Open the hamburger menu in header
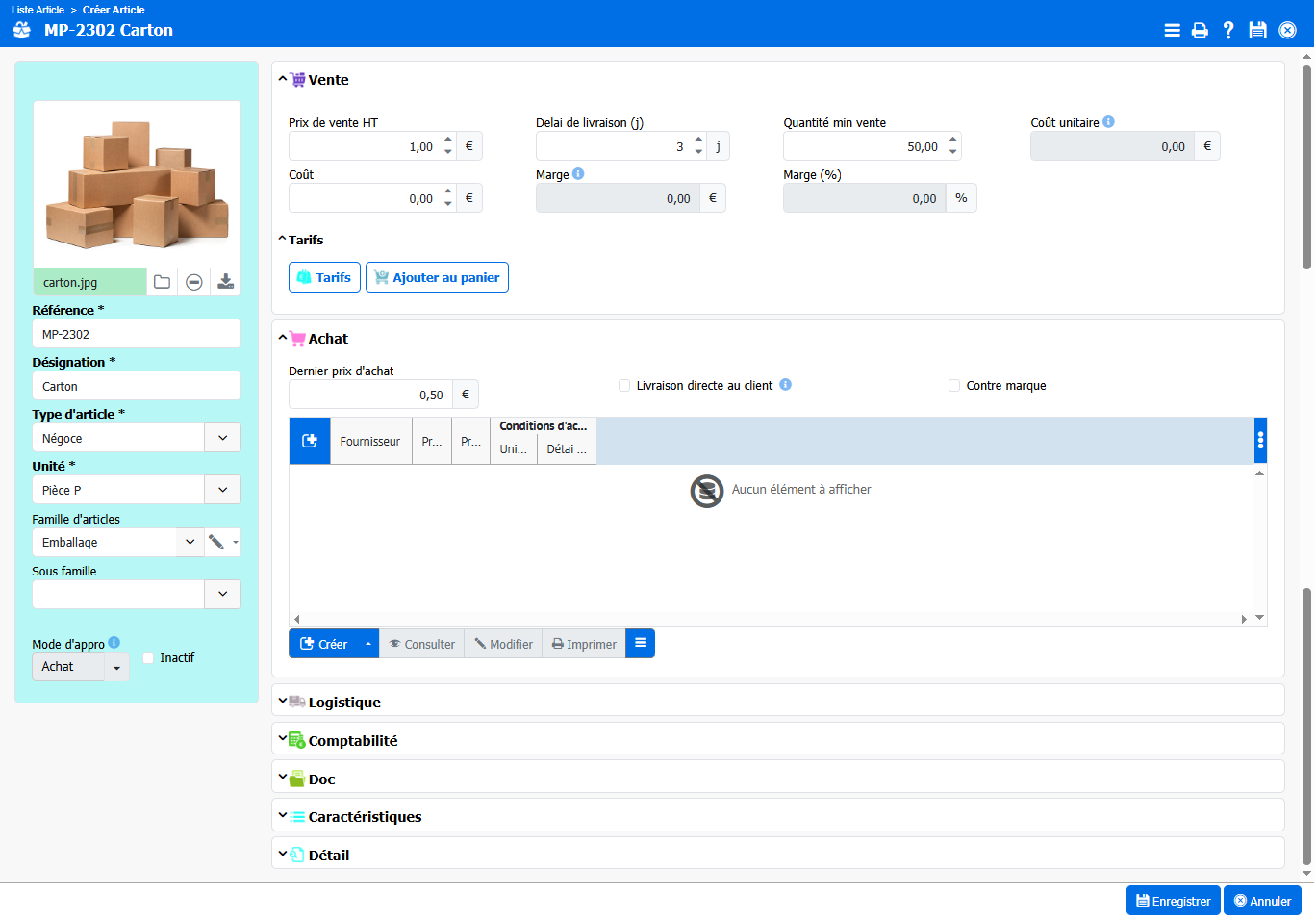The height and width of the screenshot is (920, 1316). [x=1172, y=30]
